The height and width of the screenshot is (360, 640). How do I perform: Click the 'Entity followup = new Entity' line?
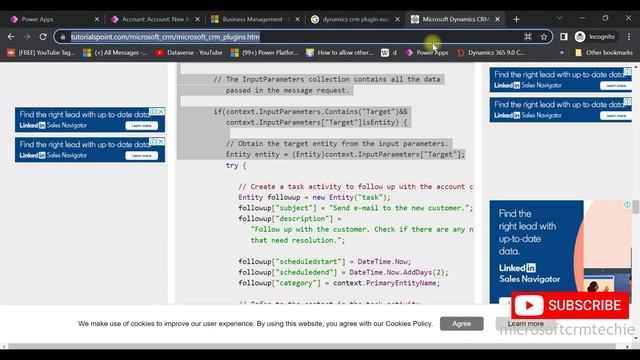tap(314, 197)
